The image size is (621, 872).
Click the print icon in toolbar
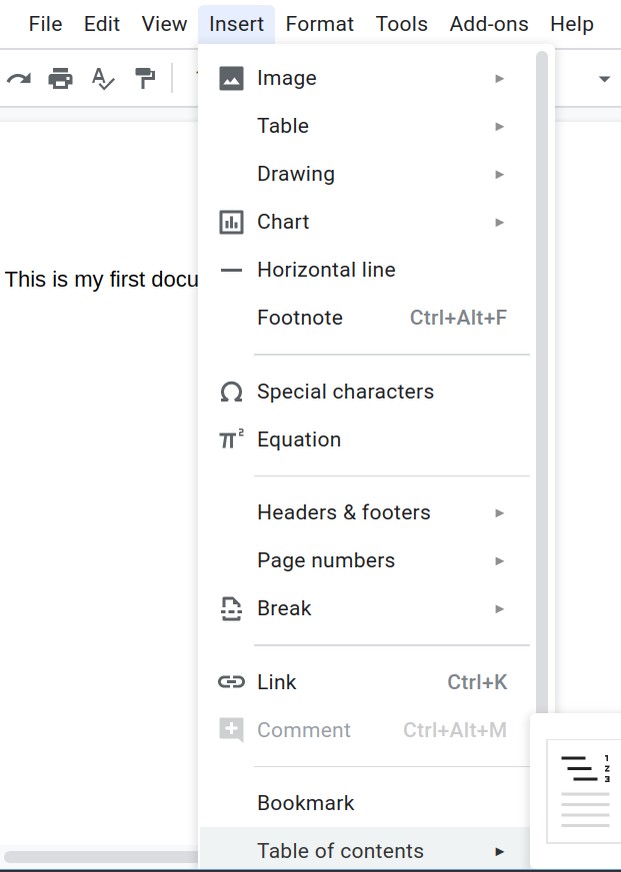pyautogui.click(x=61, y=78)
